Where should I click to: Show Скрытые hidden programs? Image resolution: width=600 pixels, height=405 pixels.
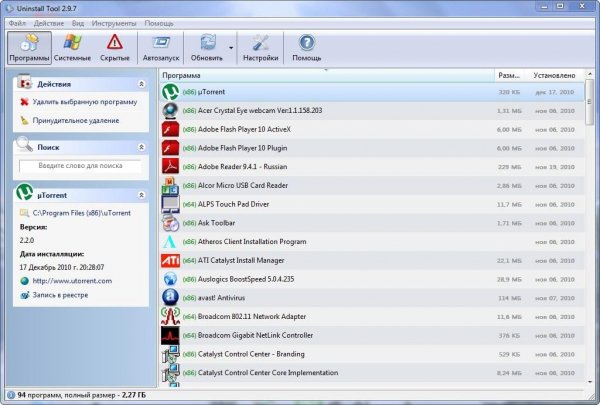pyautogui.click(x=115, y=48)
